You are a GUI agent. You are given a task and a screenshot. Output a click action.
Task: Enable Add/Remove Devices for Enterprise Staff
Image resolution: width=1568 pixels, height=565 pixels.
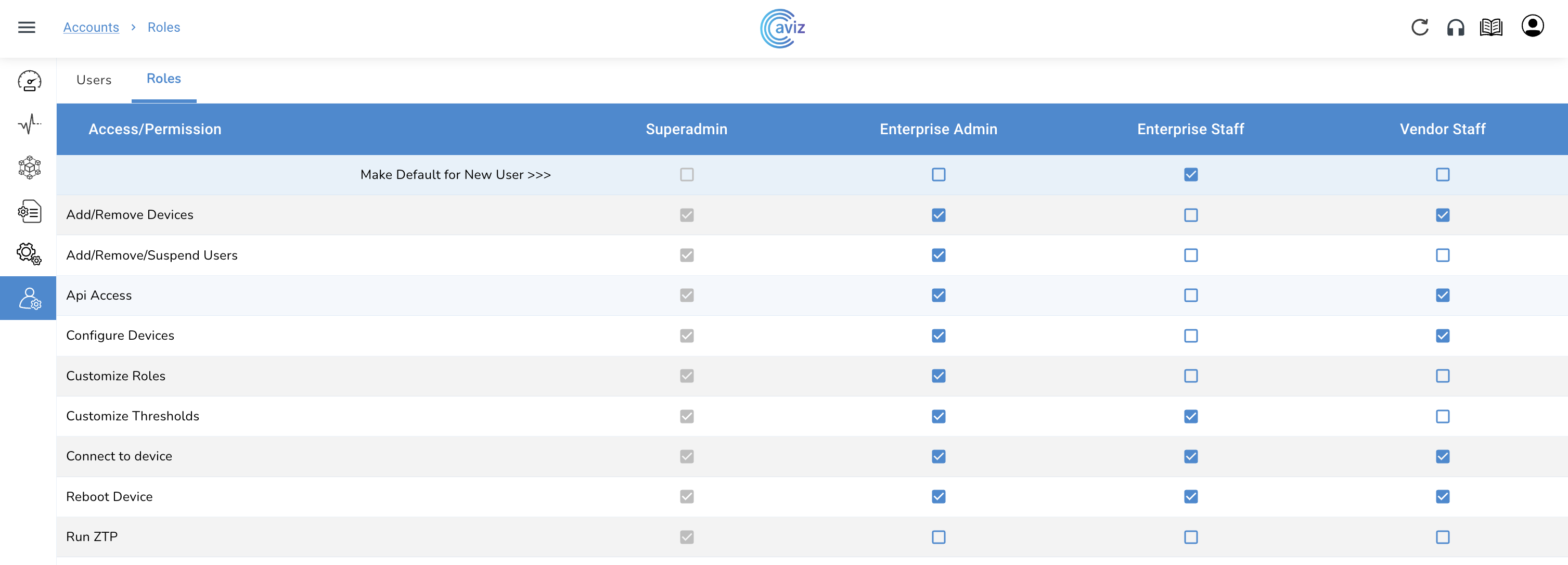point(1191,215)
